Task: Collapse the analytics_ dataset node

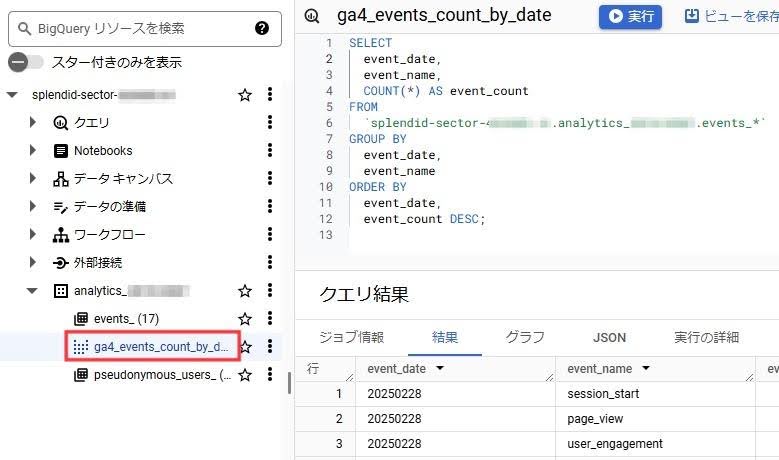Action: click(32, 291)
